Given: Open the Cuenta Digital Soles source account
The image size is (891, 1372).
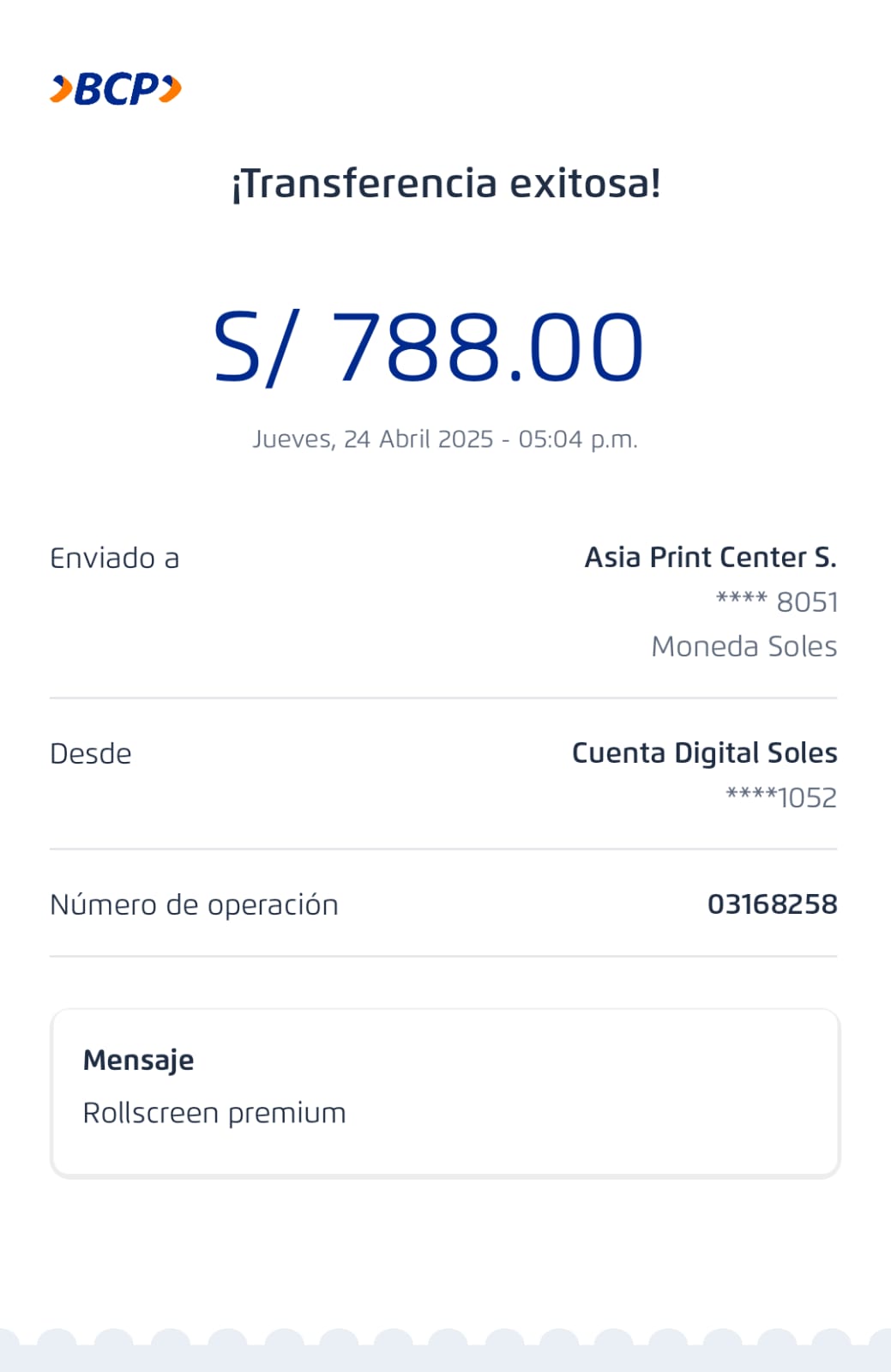Looking at the screenshot, I should click(x=704, y=753).
